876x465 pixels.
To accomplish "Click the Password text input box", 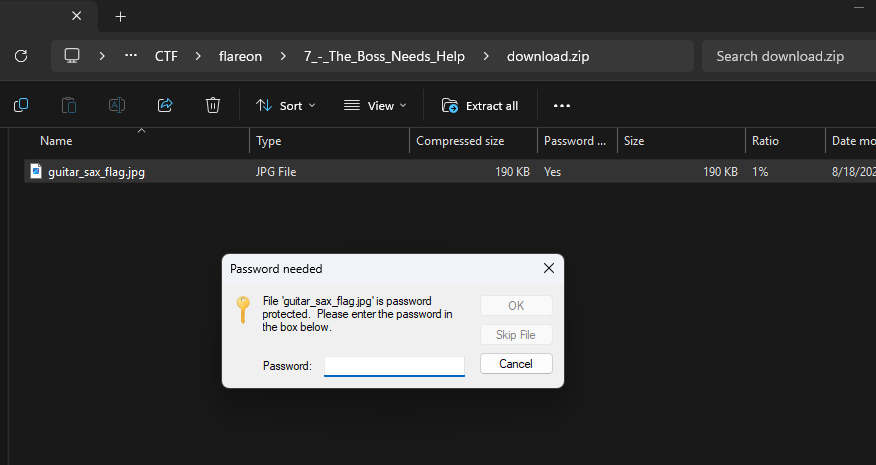I will pos(394,365).
